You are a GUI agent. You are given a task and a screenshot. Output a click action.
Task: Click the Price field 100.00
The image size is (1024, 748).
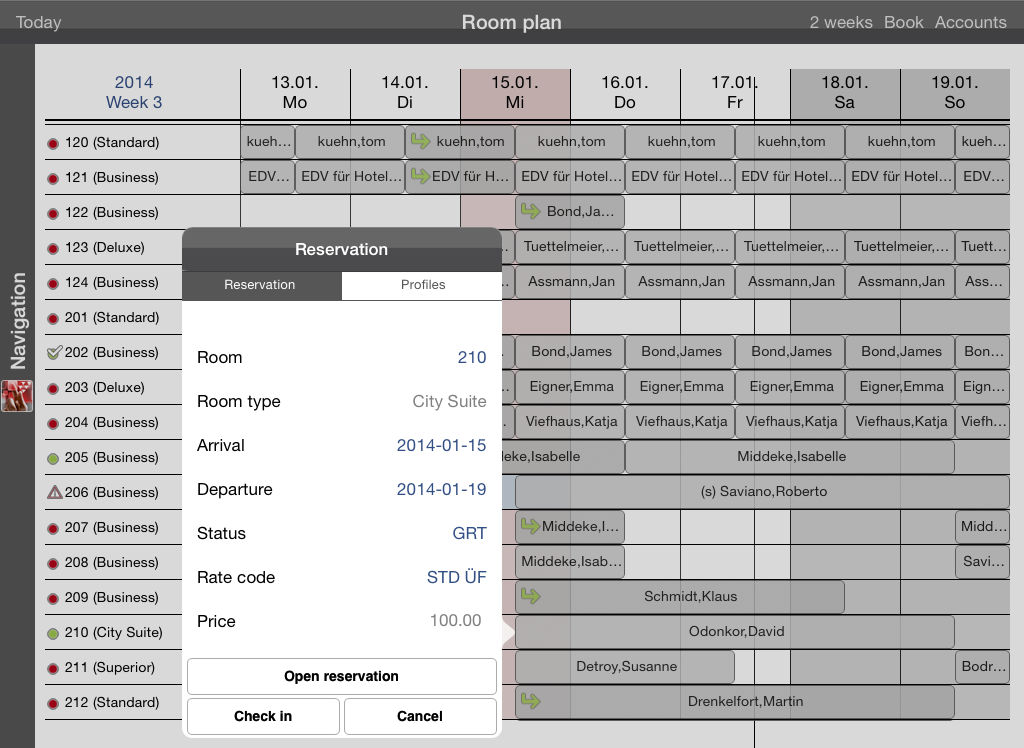(x=455, y=621)
